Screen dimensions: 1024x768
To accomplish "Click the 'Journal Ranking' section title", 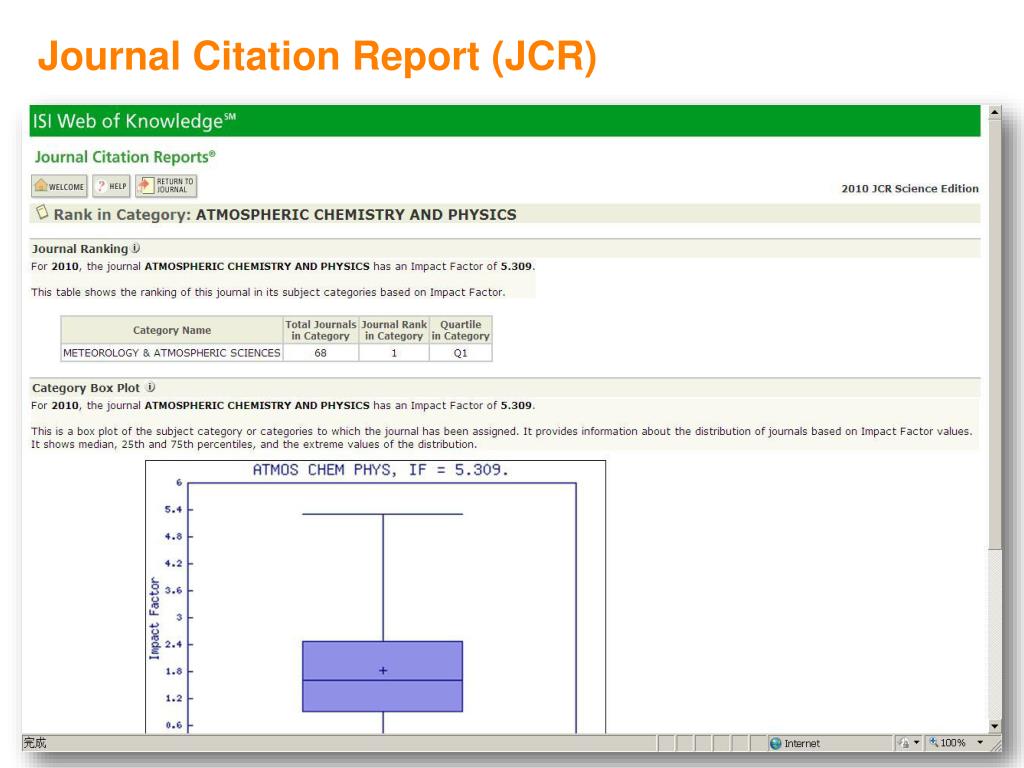I will click(80, 249).
